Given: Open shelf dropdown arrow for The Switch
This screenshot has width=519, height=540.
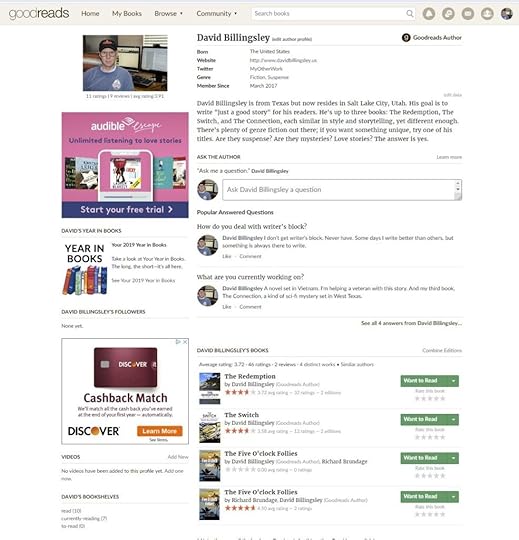Looking at the screenshot, I should pos(454,419).
